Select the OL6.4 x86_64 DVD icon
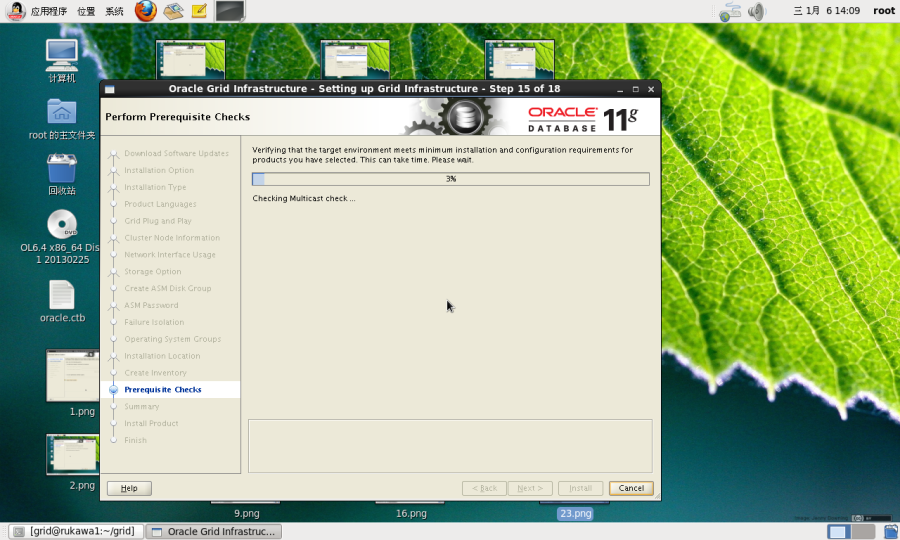 click(x=62, y=237)
